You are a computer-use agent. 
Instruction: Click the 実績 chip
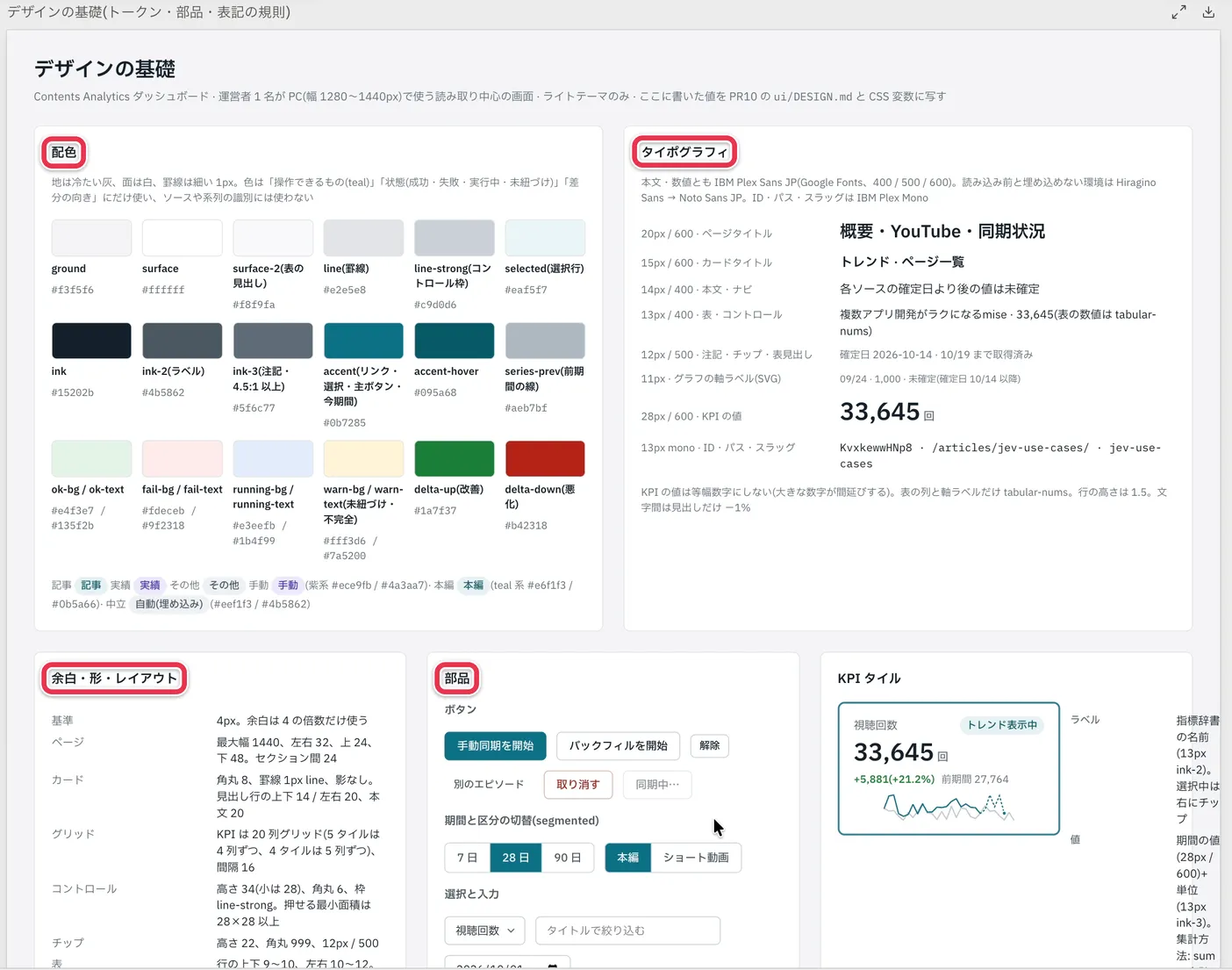tap(150, 586)
